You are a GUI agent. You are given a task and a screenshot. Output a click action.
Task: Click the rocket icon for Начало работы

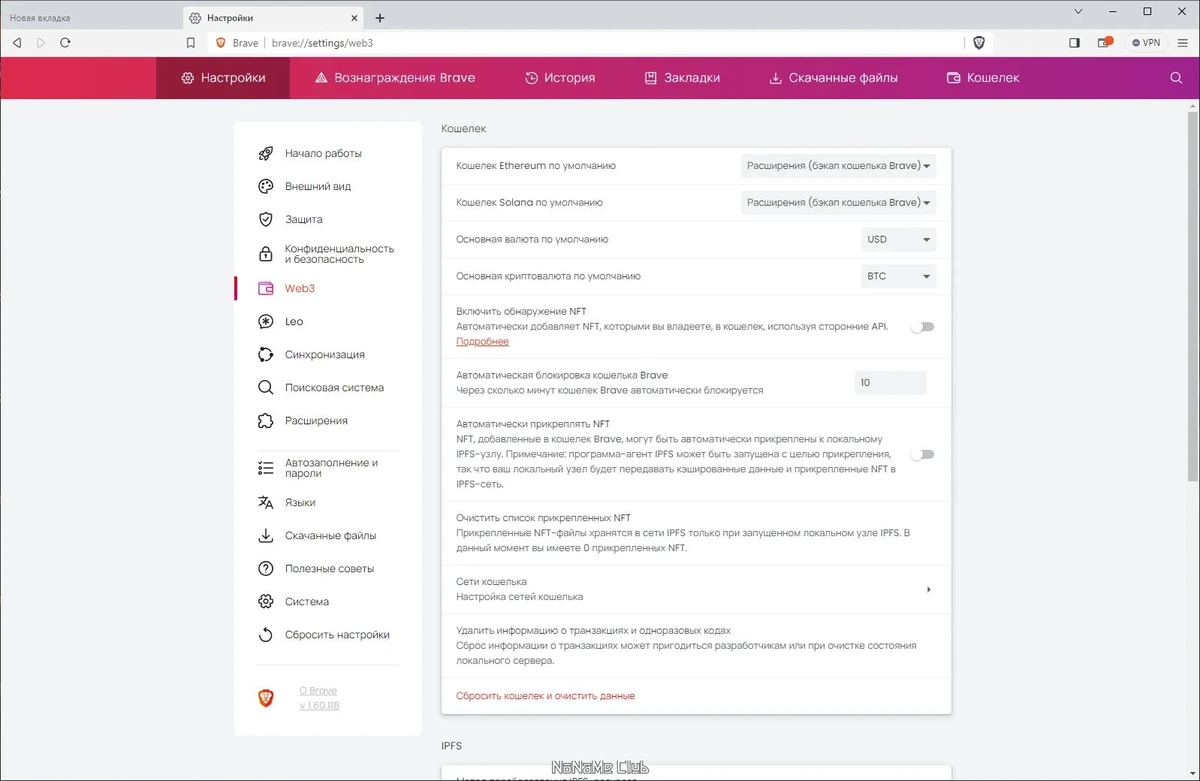(x=266, y=154)
